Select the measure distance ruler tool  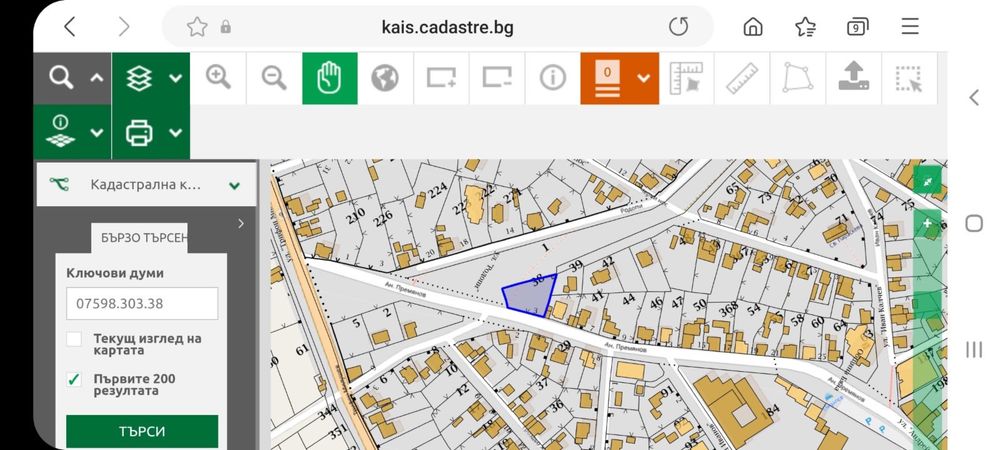742,78
